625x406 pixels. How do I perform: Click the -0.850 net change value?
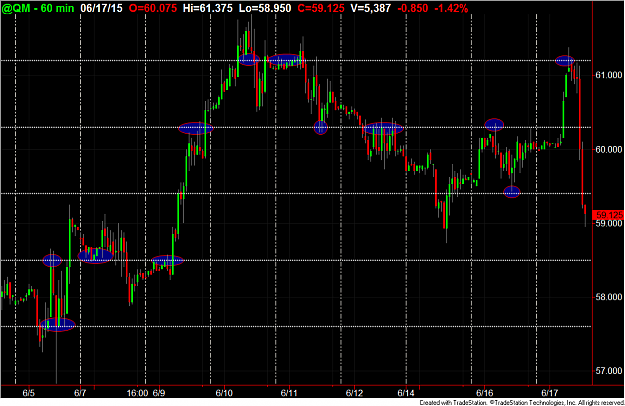tap(413, 8)
